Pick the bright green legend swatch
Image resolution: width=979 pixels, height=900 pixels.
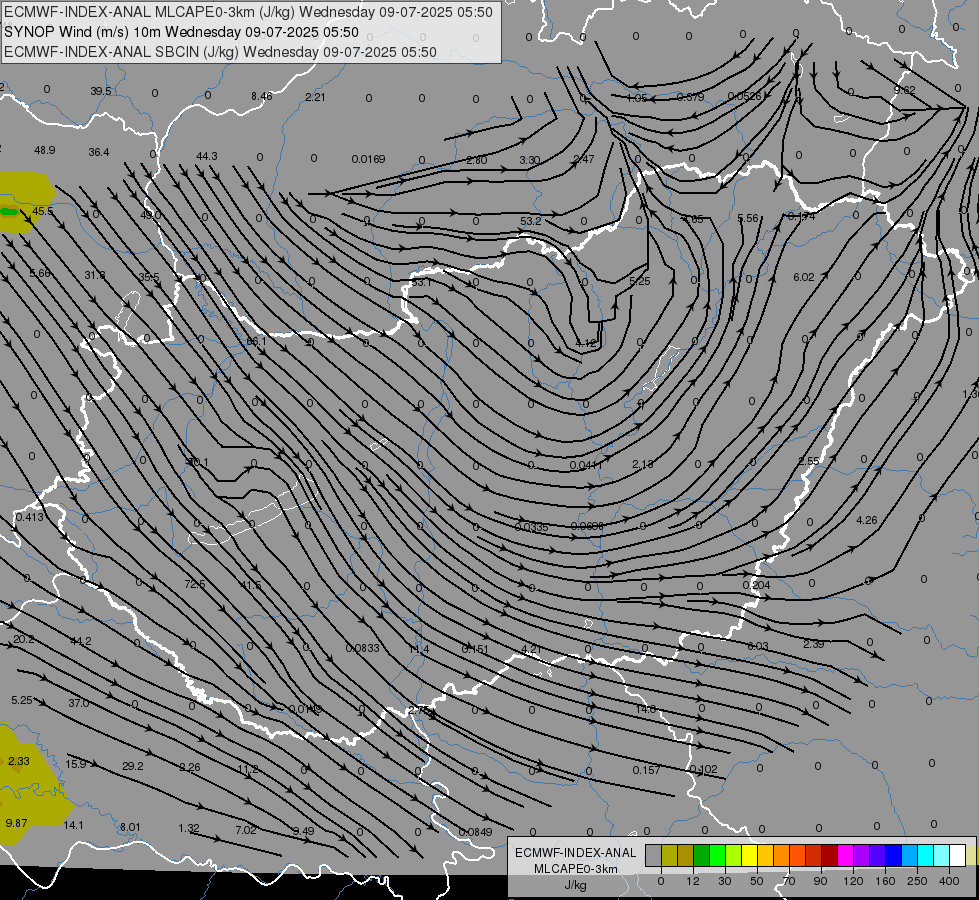coord(717,856)
